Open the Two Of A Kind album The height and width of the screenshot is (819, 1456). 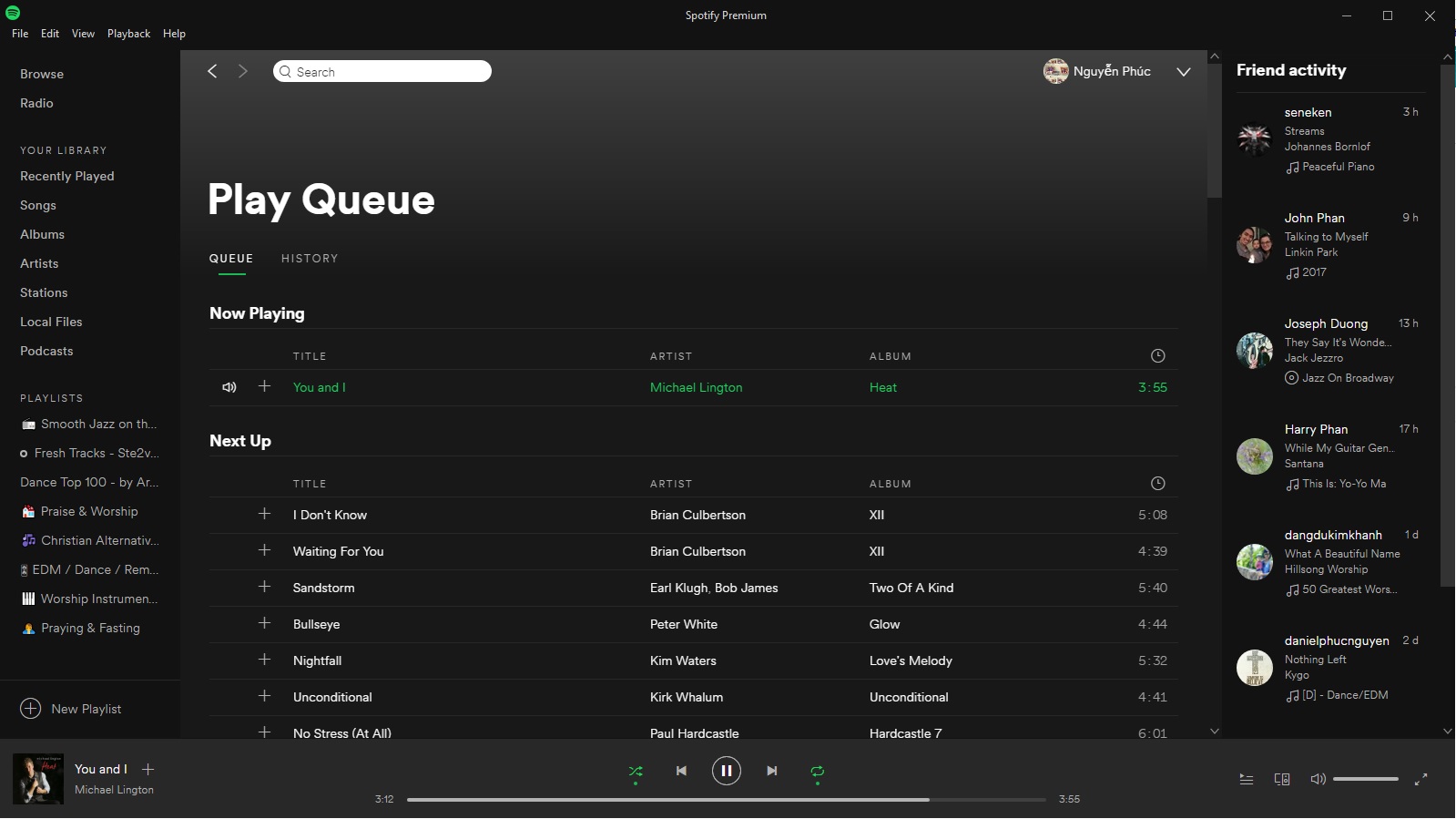coord(911,588)
